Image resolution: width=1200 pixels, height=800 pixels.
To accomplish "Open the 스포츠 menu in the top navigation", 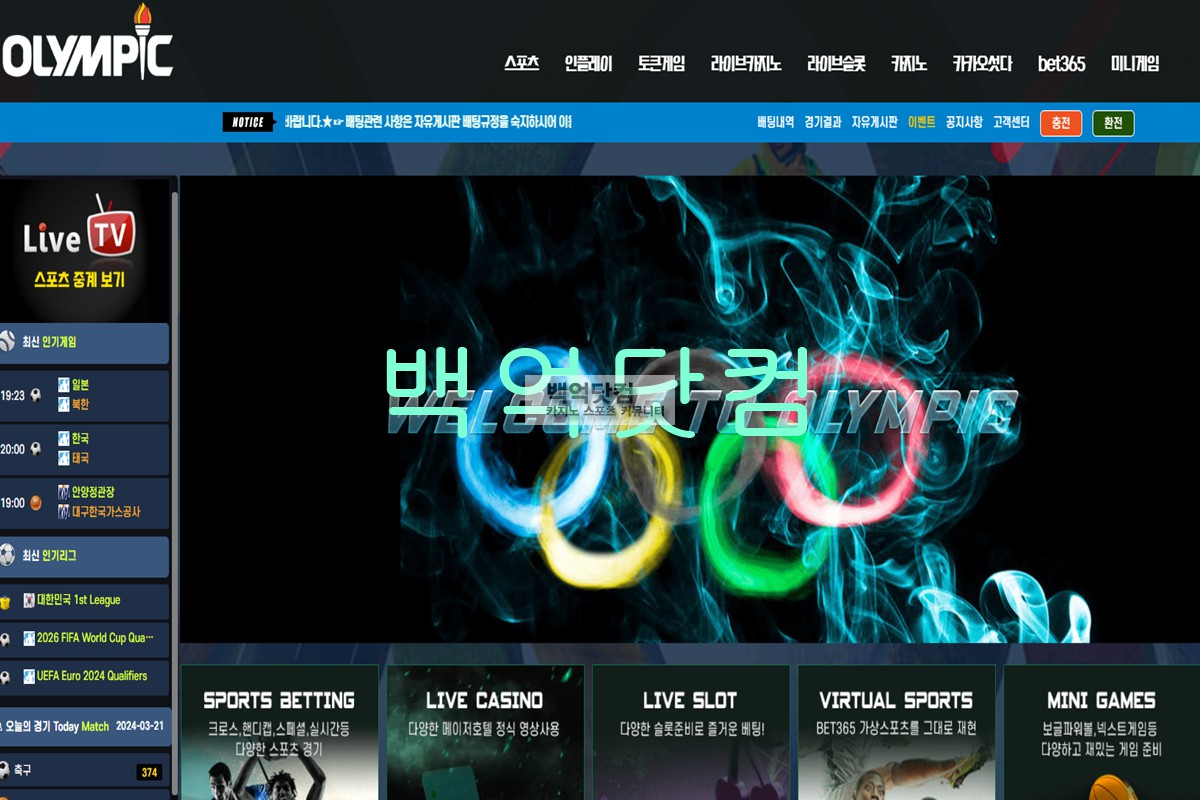I will [x=521, y=64].
